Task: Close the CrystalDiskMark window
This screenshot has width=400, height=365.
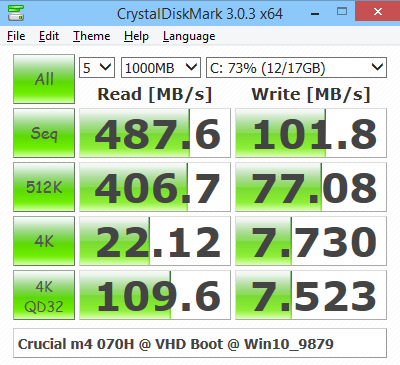Action: pyautogui.click(x=378, y=12)
